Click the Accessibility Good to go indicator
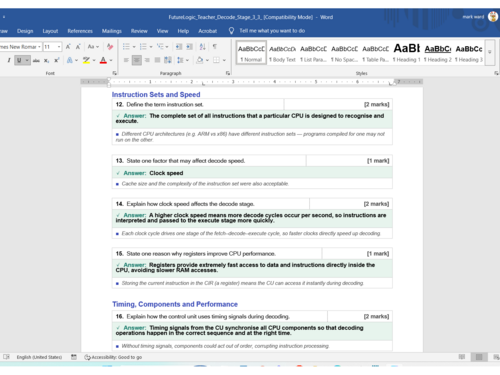Viewport: 500px width, 375px height. [x=113, y=357]
